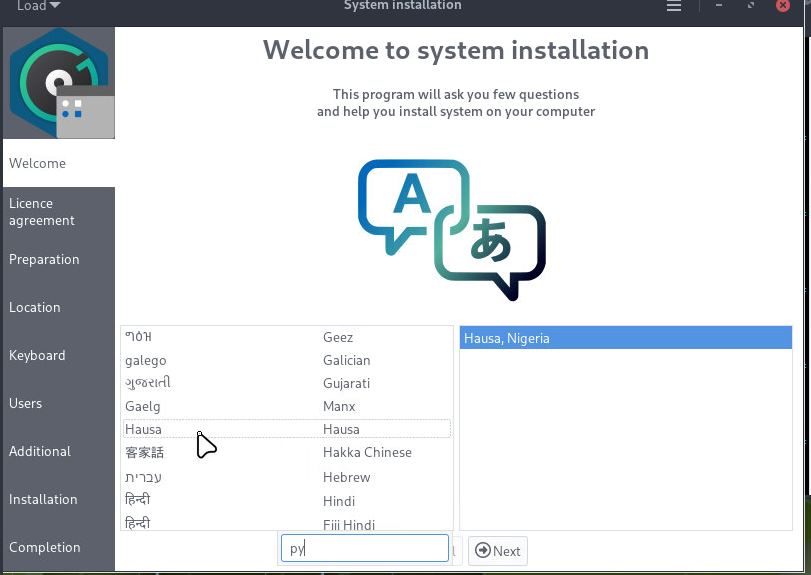Expand the Load dropdown
The image size is (811, 575).
[x=38, y=6]
